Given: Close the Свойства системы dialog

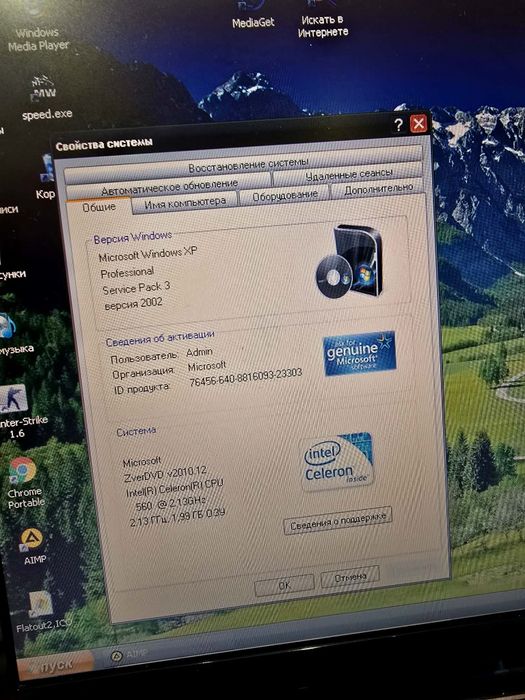Looking at the screenshot, I should (418, 123).
